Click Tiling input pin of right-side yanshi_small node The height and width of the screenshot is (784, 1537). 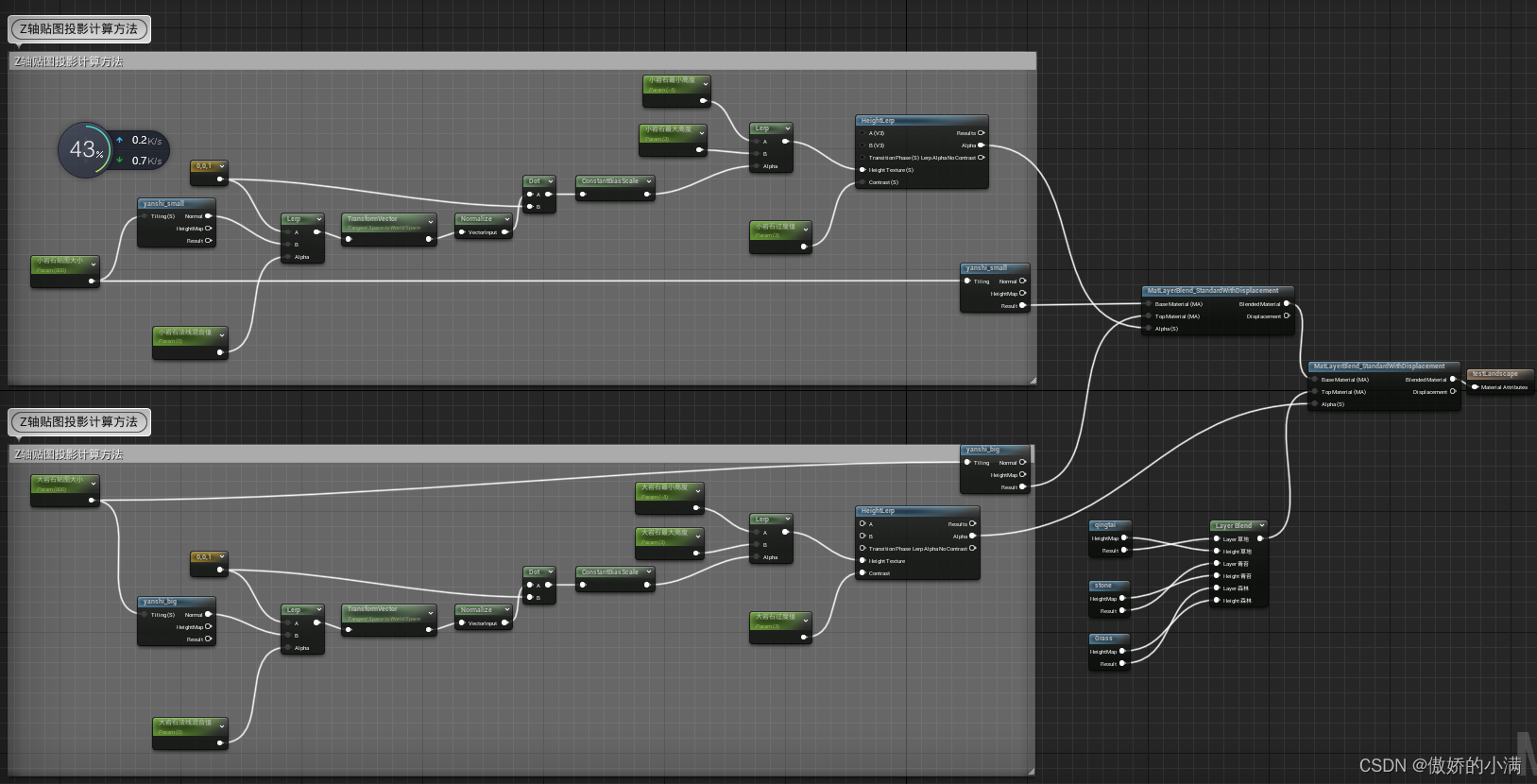(967, 281)
